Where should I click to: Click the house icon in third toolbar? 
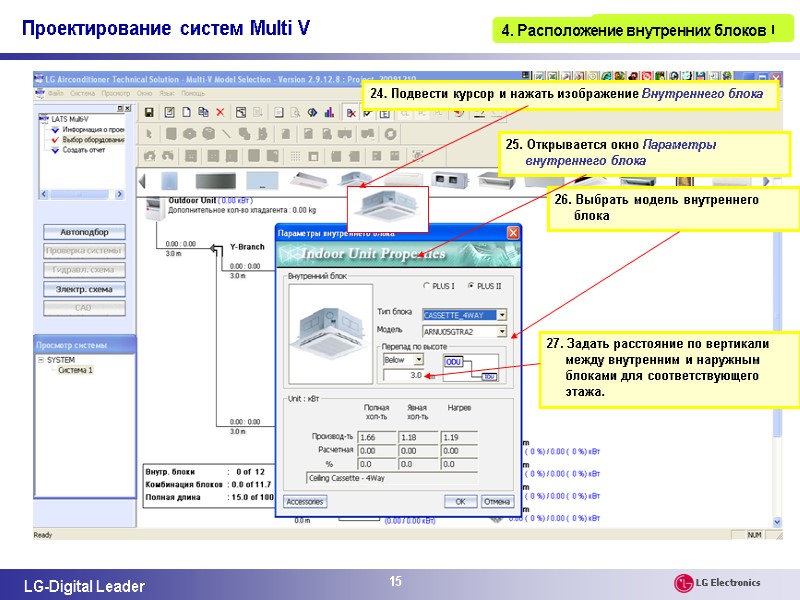[x=149, y=156]
